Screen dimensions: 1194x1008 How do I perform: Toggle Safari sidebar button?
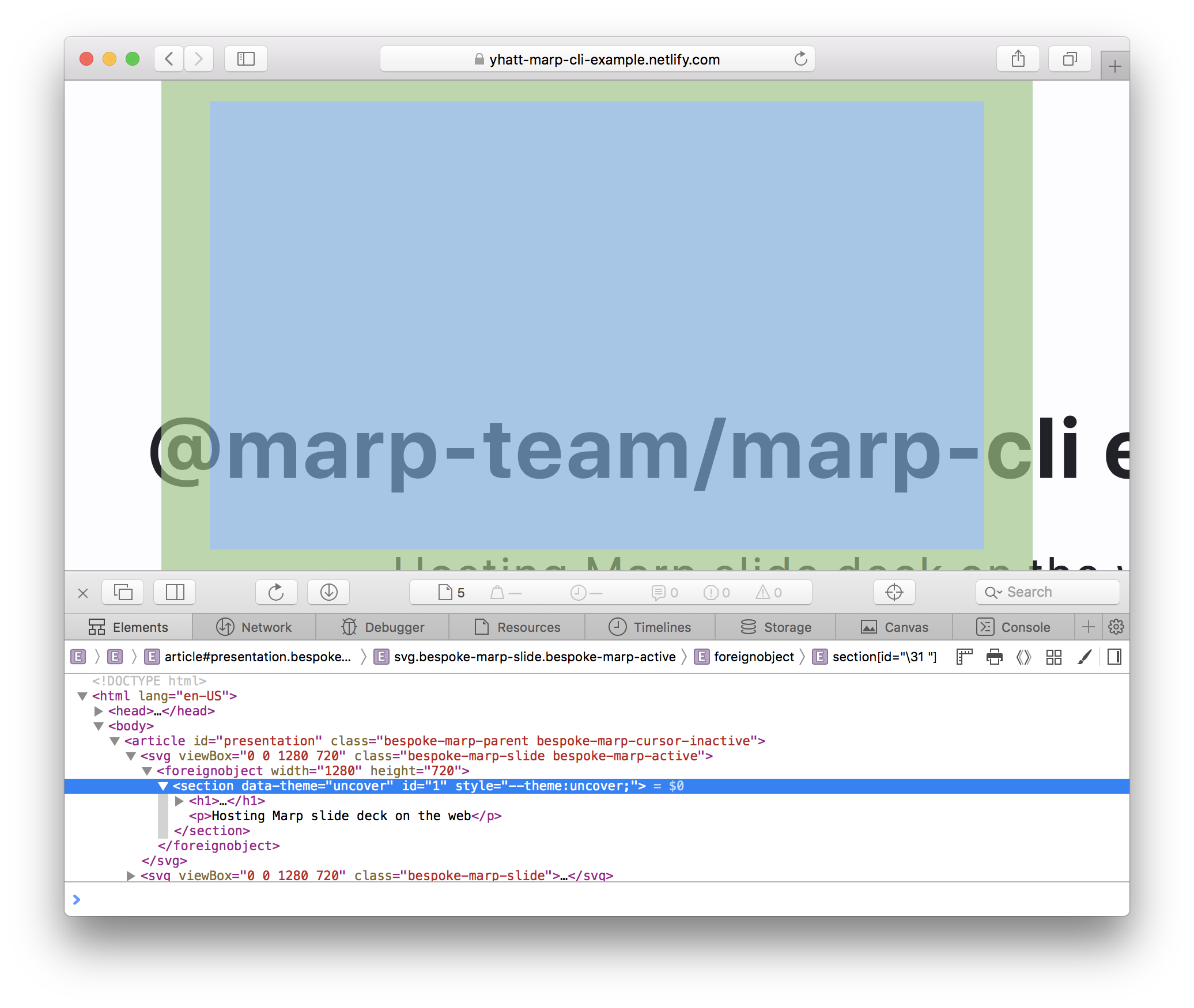click(246, 59)
